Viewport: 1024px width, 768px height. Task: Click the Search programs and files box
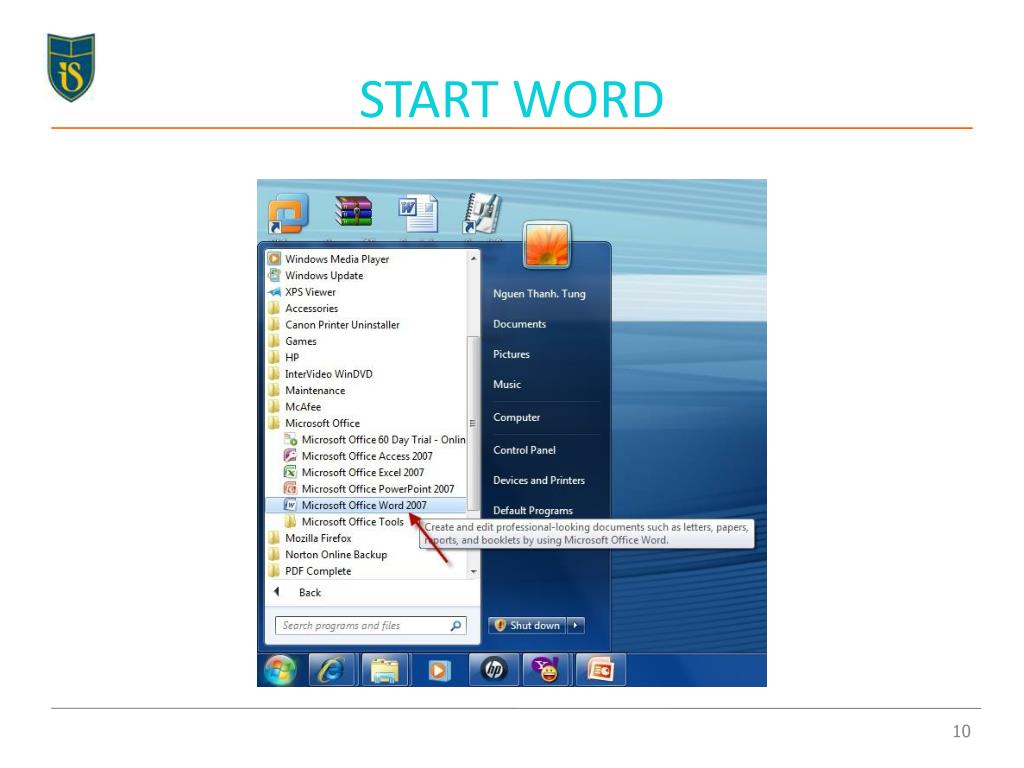[371, 626]
